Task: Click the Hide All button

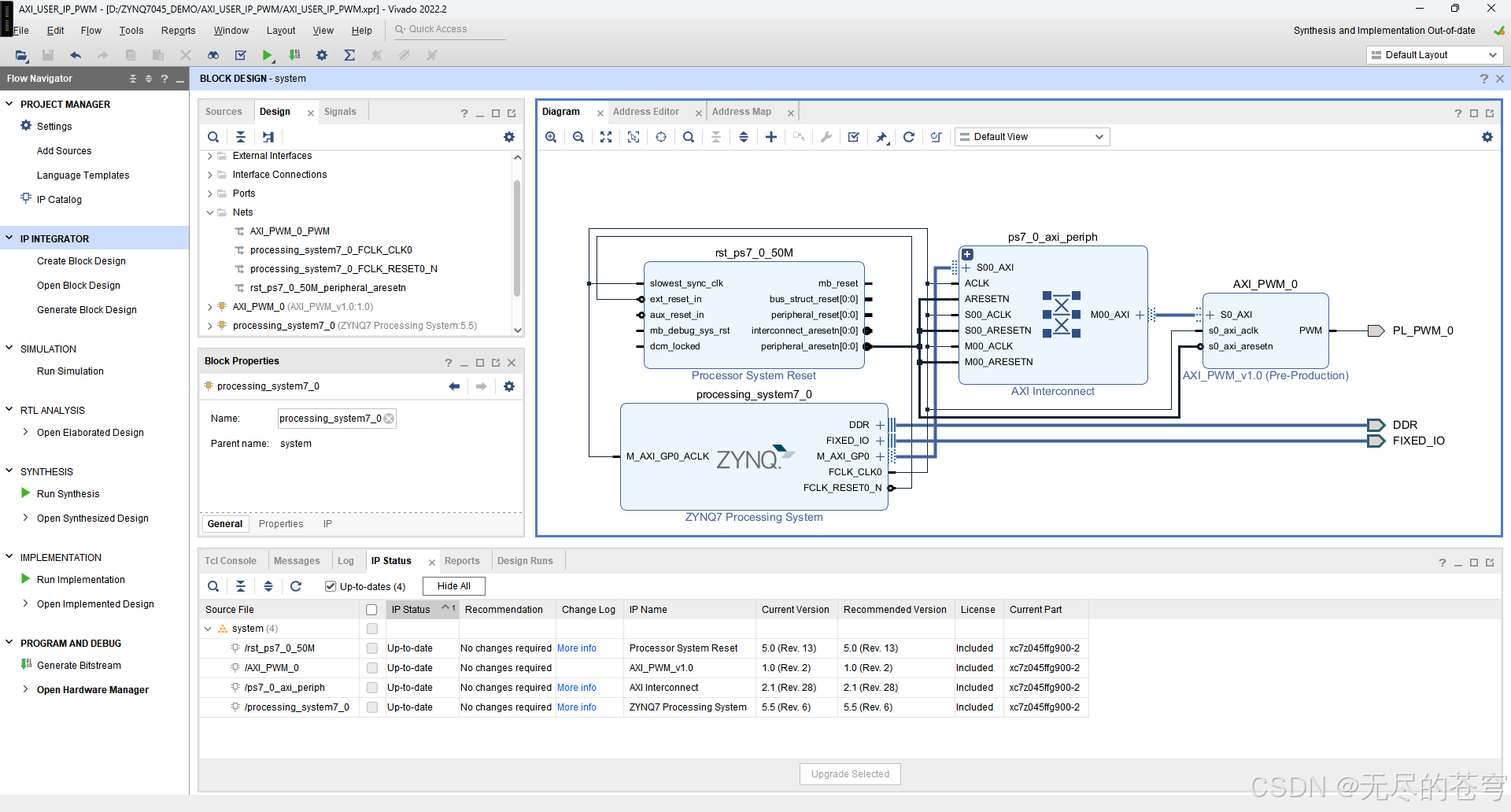Action: click(x=454, y=586)
